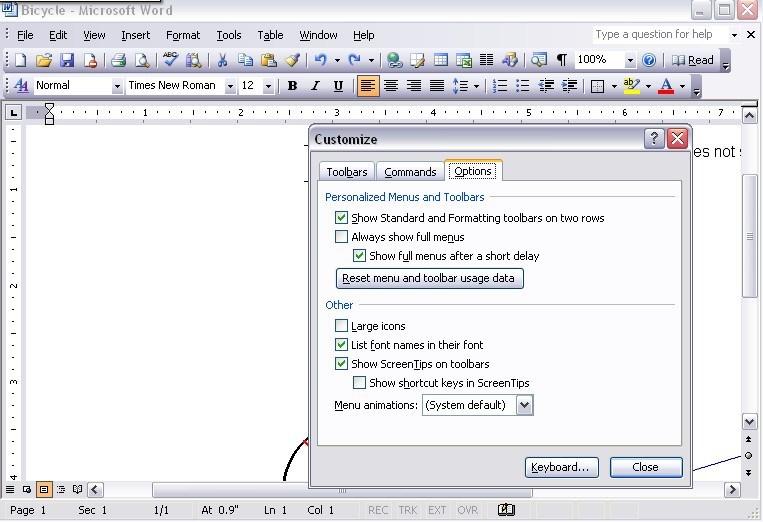Viewport: 763px width, 522px height.
Task: Apply Underline formatting
Action: [338, 86]
